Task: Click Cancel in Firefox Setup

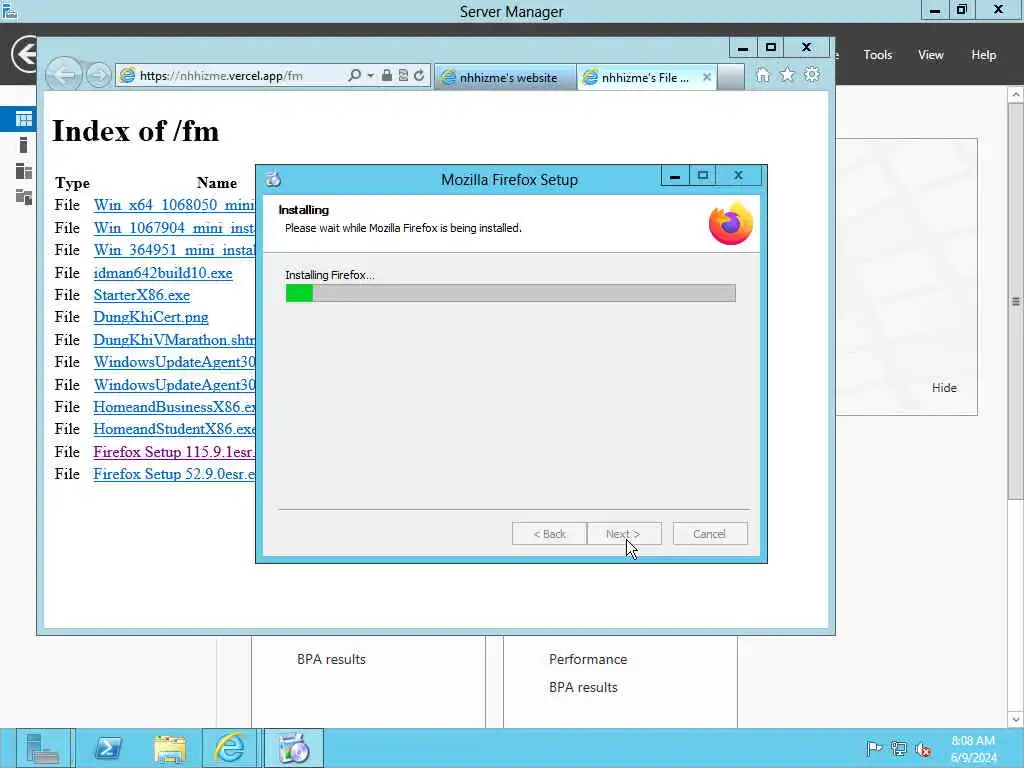Action: [x=710, y=534]
